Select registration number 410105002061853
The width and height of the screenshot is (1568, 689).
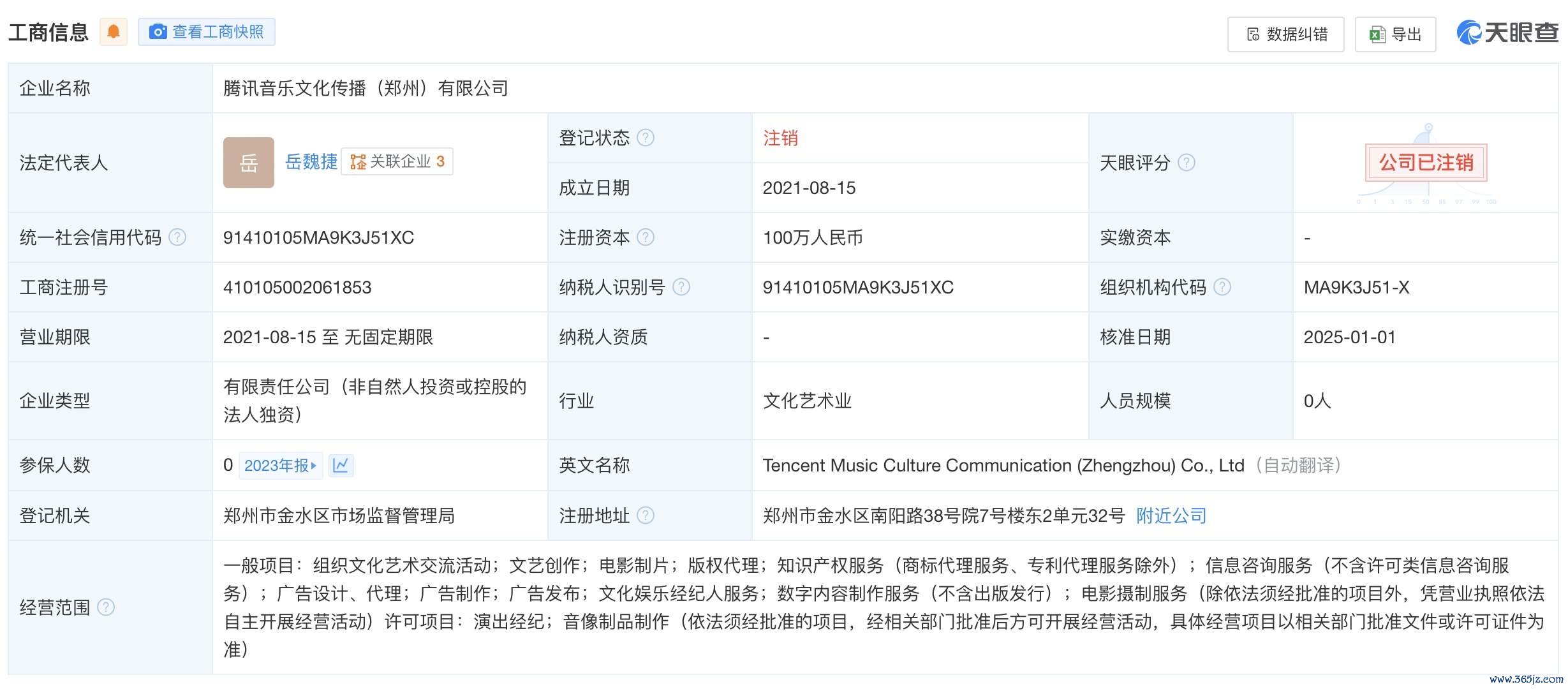pos(297,287)
